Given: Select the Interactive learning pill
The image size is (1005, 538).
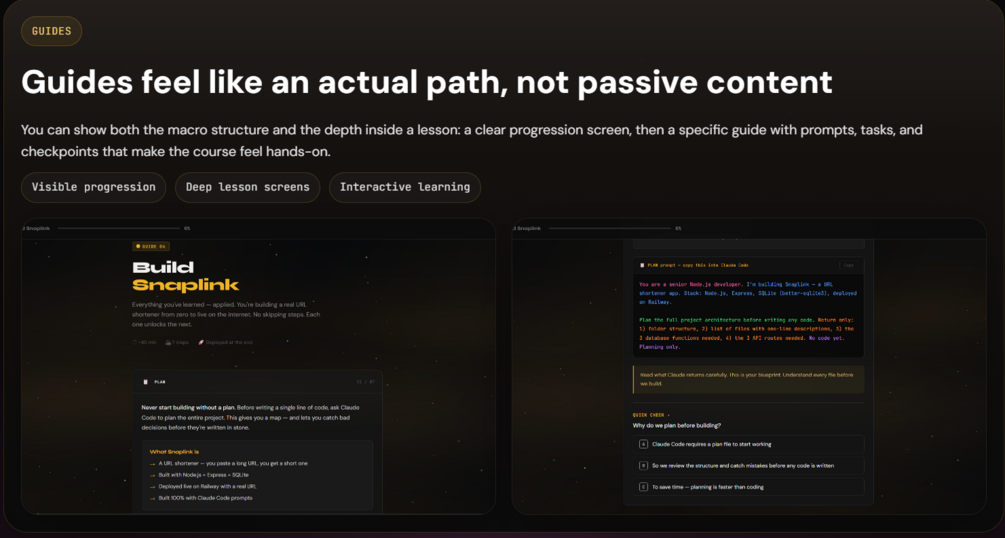Looking at the screenshot, I should click(404, 187).
